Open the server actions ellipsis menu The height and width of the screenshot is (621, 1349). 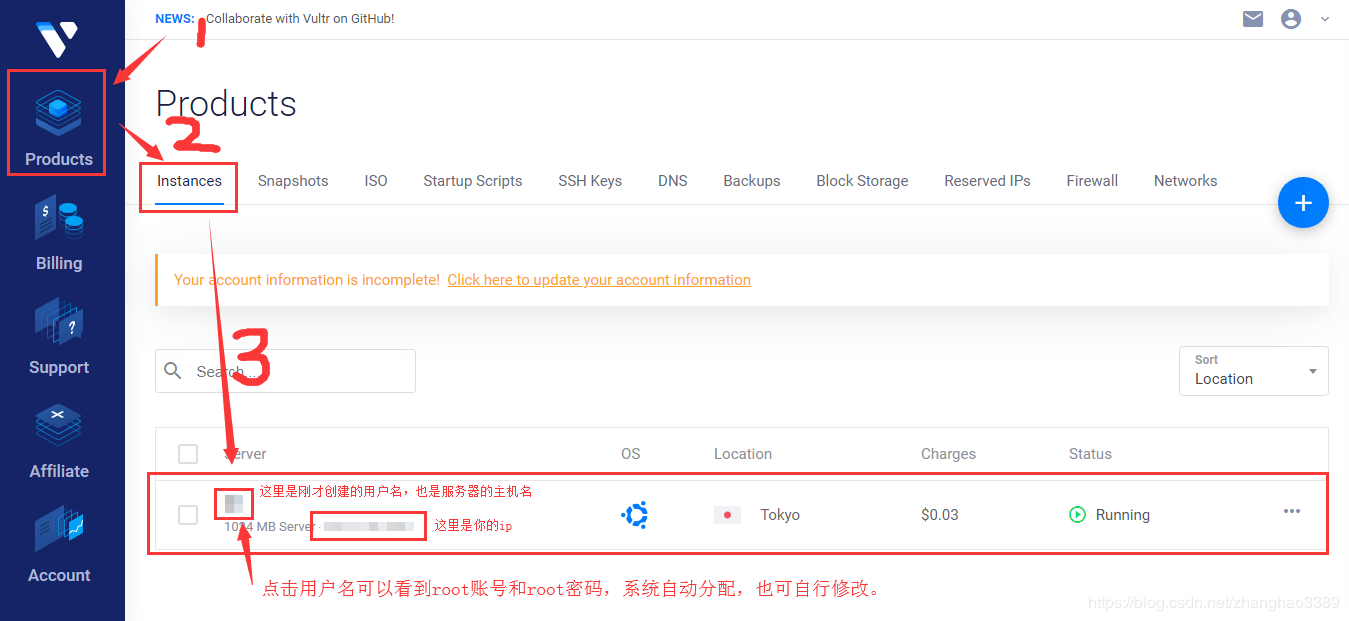point(1291,511)
